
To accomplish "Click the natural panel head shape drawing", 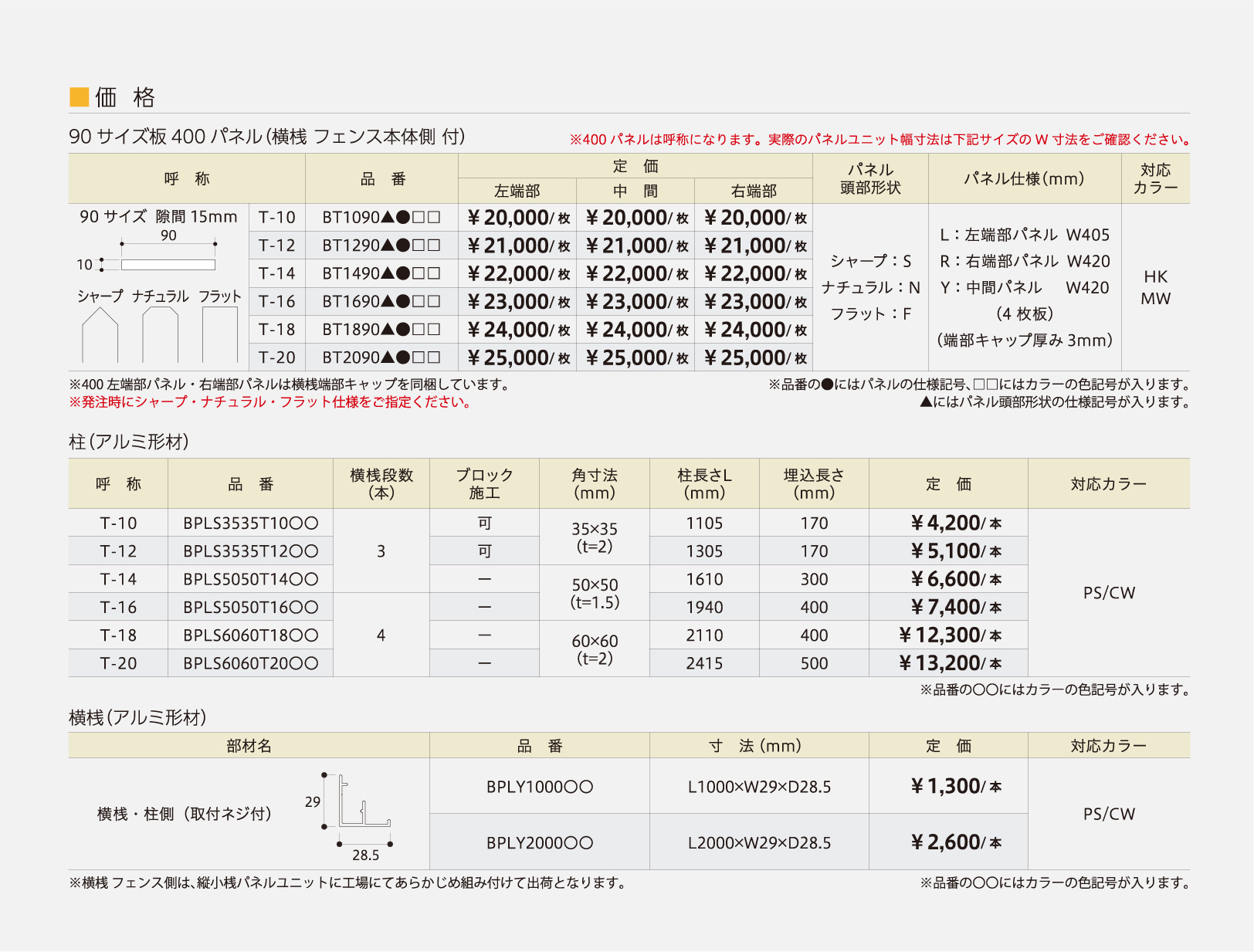I will (161, 335).
